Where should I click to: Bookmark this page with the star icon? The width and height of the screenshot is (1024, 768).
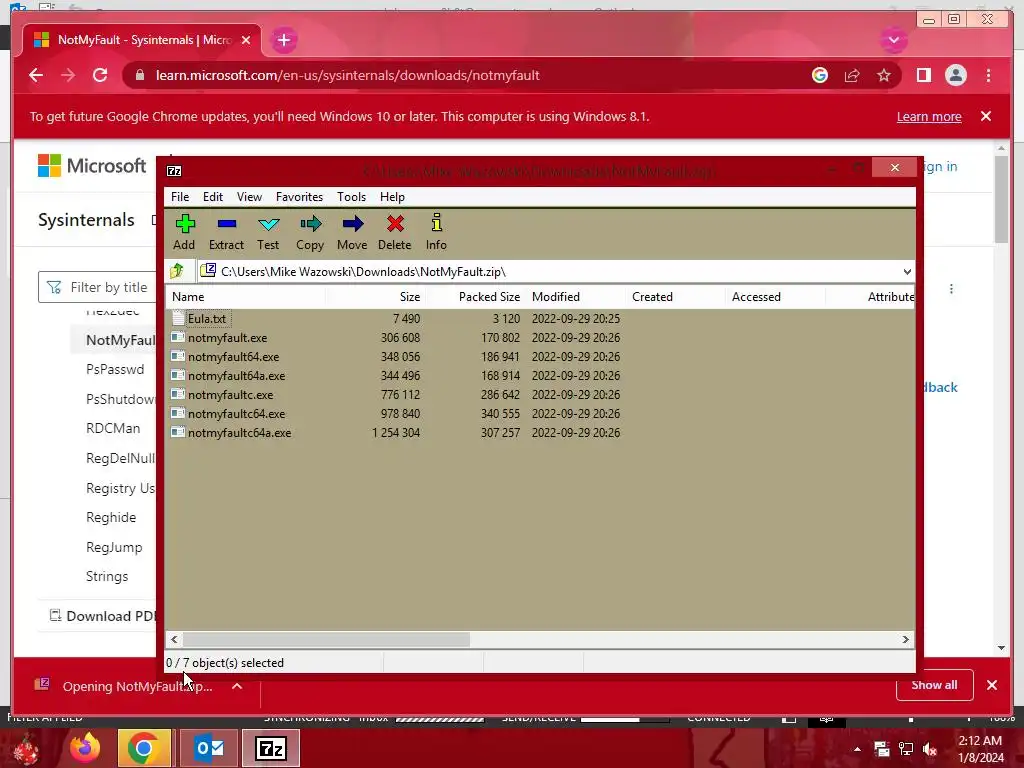click(884, 76)
